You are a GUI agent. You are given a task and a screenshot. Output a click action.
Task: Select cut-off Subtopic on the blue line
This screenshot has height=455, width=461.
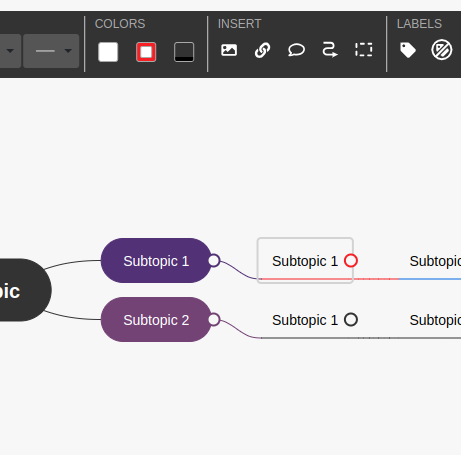point(435,261)
